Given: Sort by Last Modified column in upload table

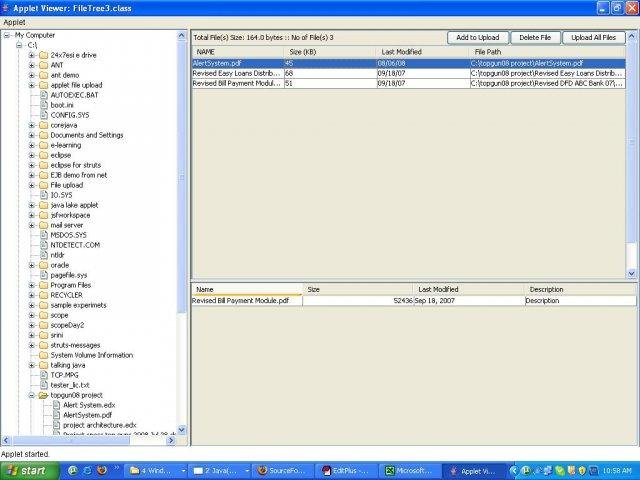Looking at the screenshot, I should [x=423, y=52].
